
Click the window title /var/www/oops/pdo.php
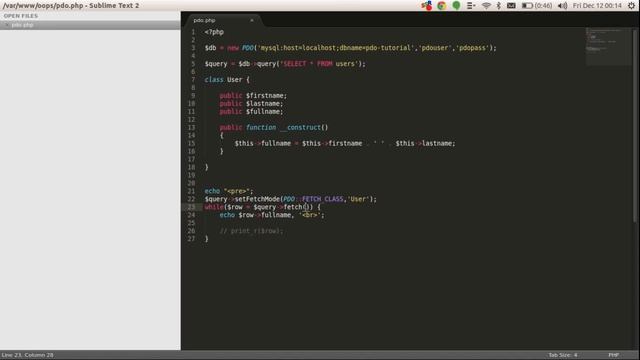[71, 6]
